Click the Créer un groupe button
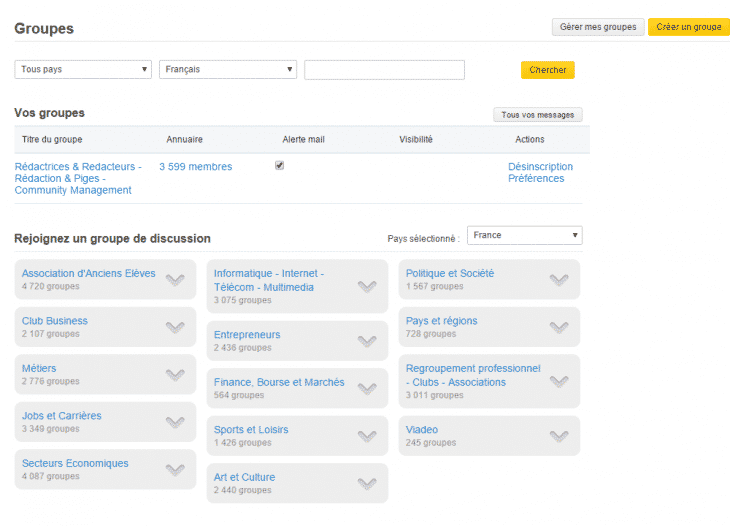The width and height of the screenshot is (730, 526). coord(688,27)
